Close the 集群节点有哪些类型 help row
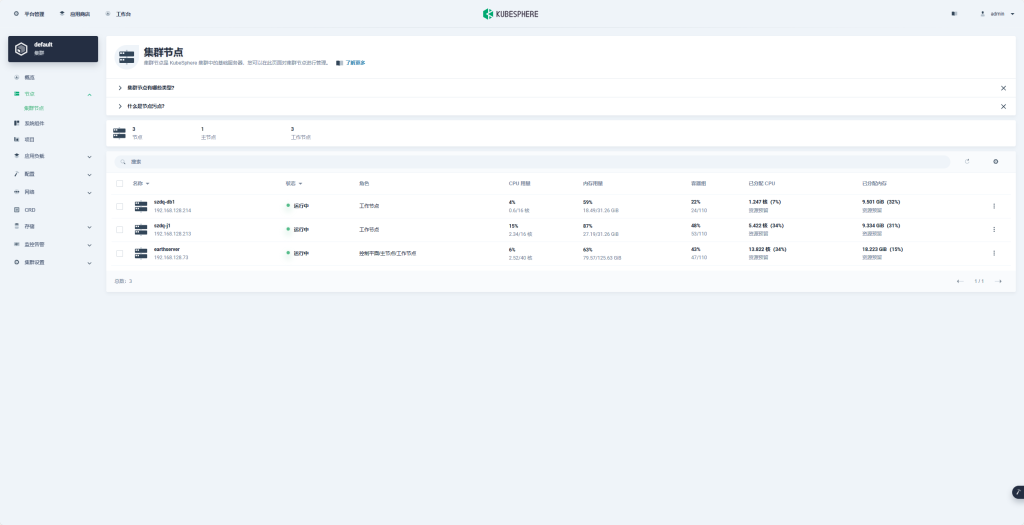 [1003, 88]
